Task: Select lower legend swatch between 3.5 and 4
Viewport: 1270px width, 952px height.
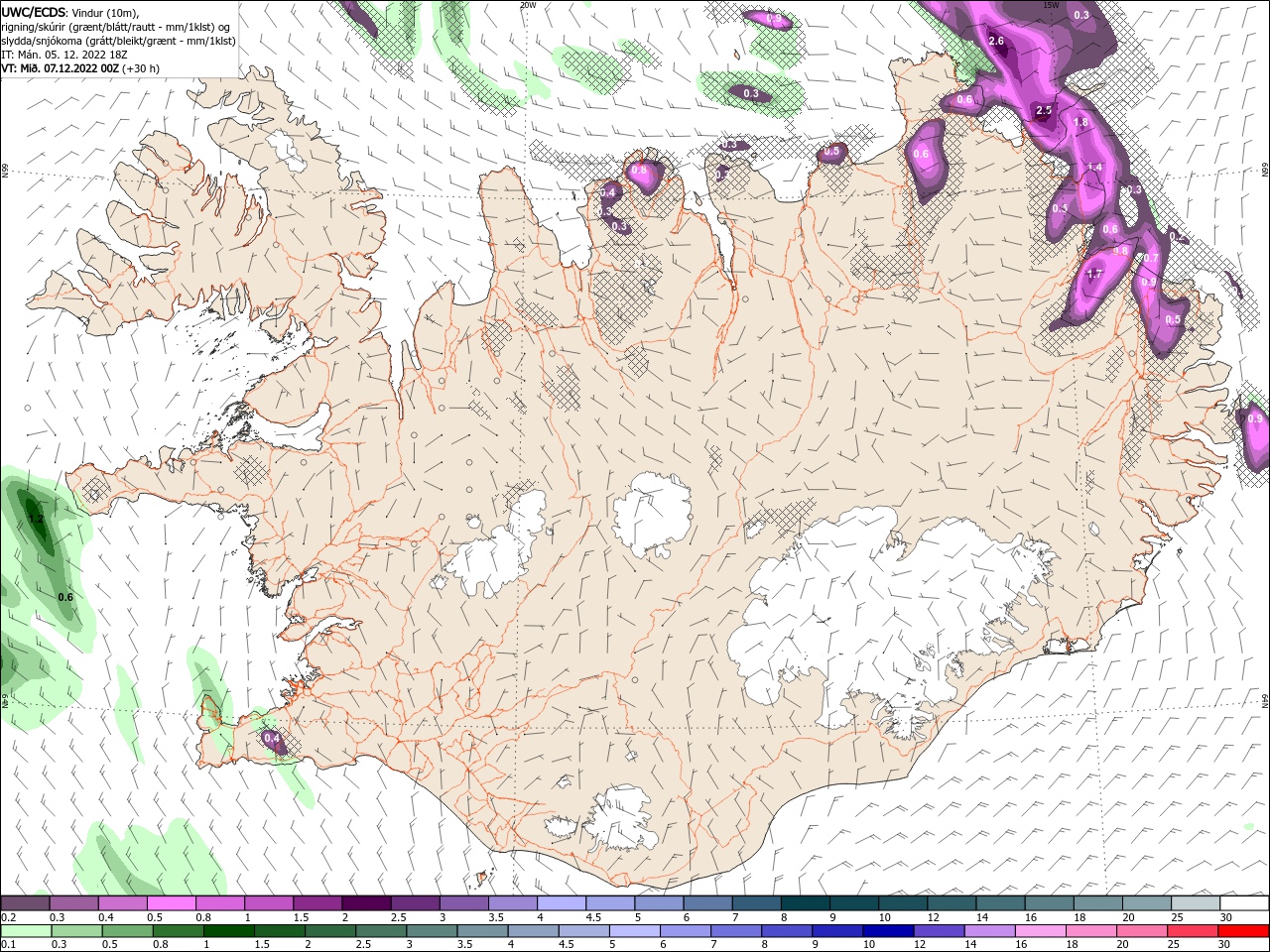Action: [x=481, y=931]
